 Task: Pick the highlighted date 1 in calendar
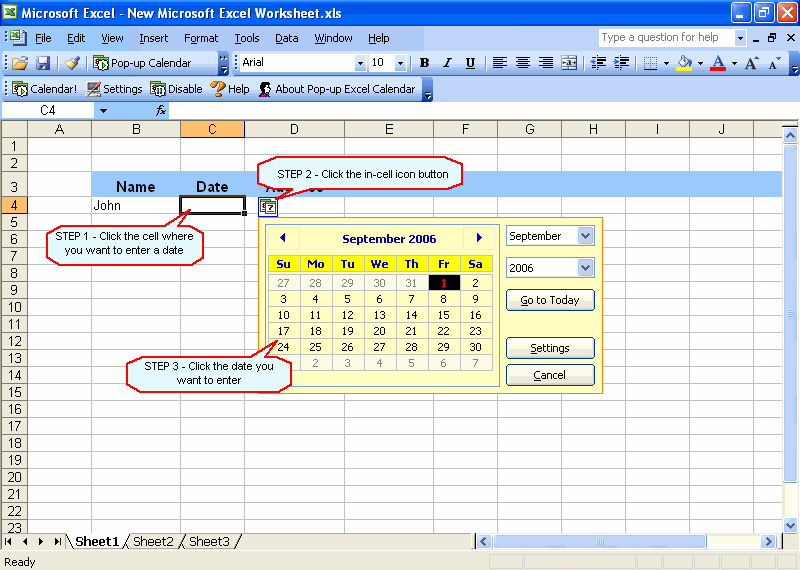444,283
